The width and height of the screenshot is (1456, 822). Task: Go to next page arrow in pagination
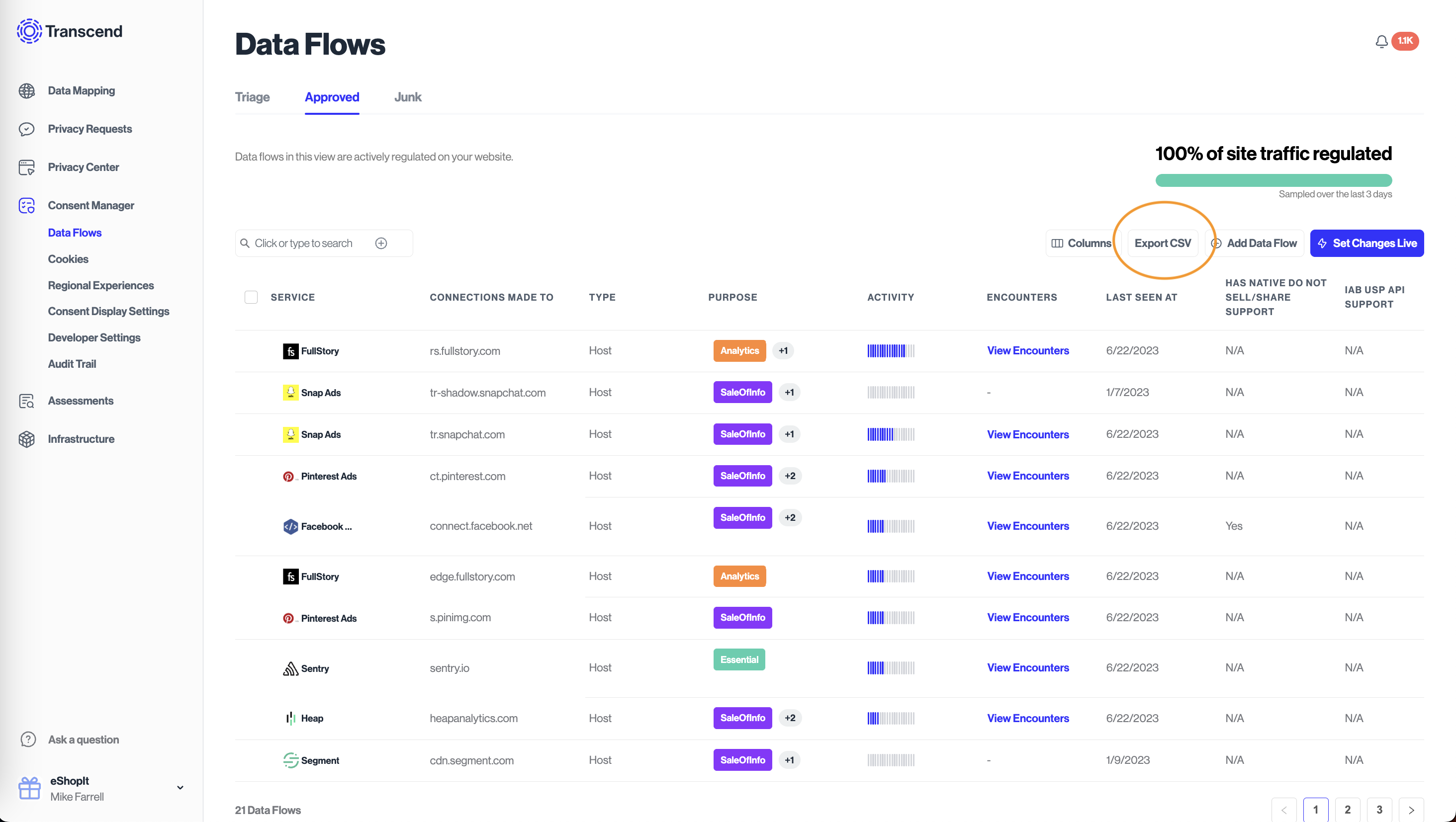click(x=1411, y=810)
